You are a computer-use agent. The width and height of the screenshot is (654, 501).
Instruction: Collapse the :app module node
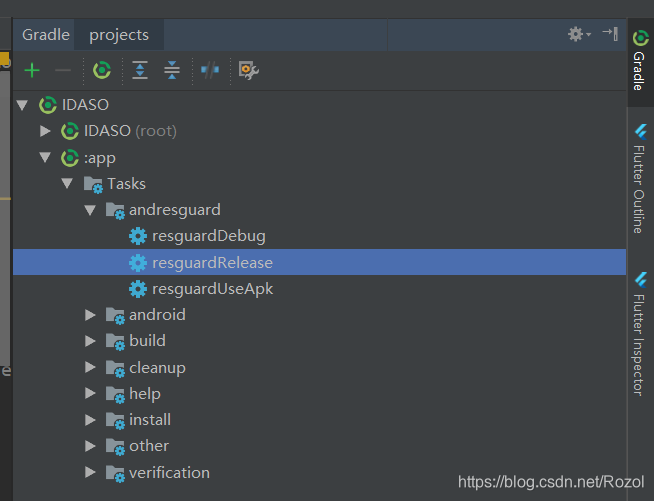(45, 157)
